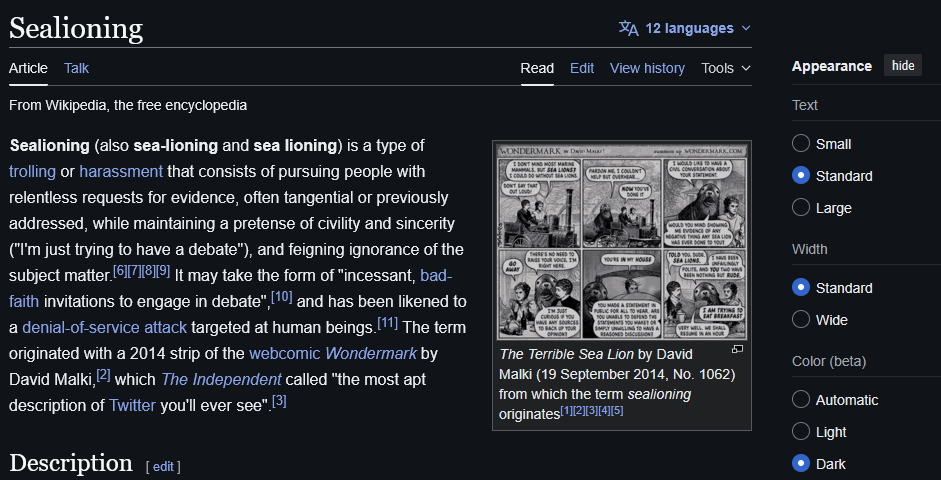Click the Description section heading
Viewport: 941px width, 480px height.
click(x=71, y=463)
